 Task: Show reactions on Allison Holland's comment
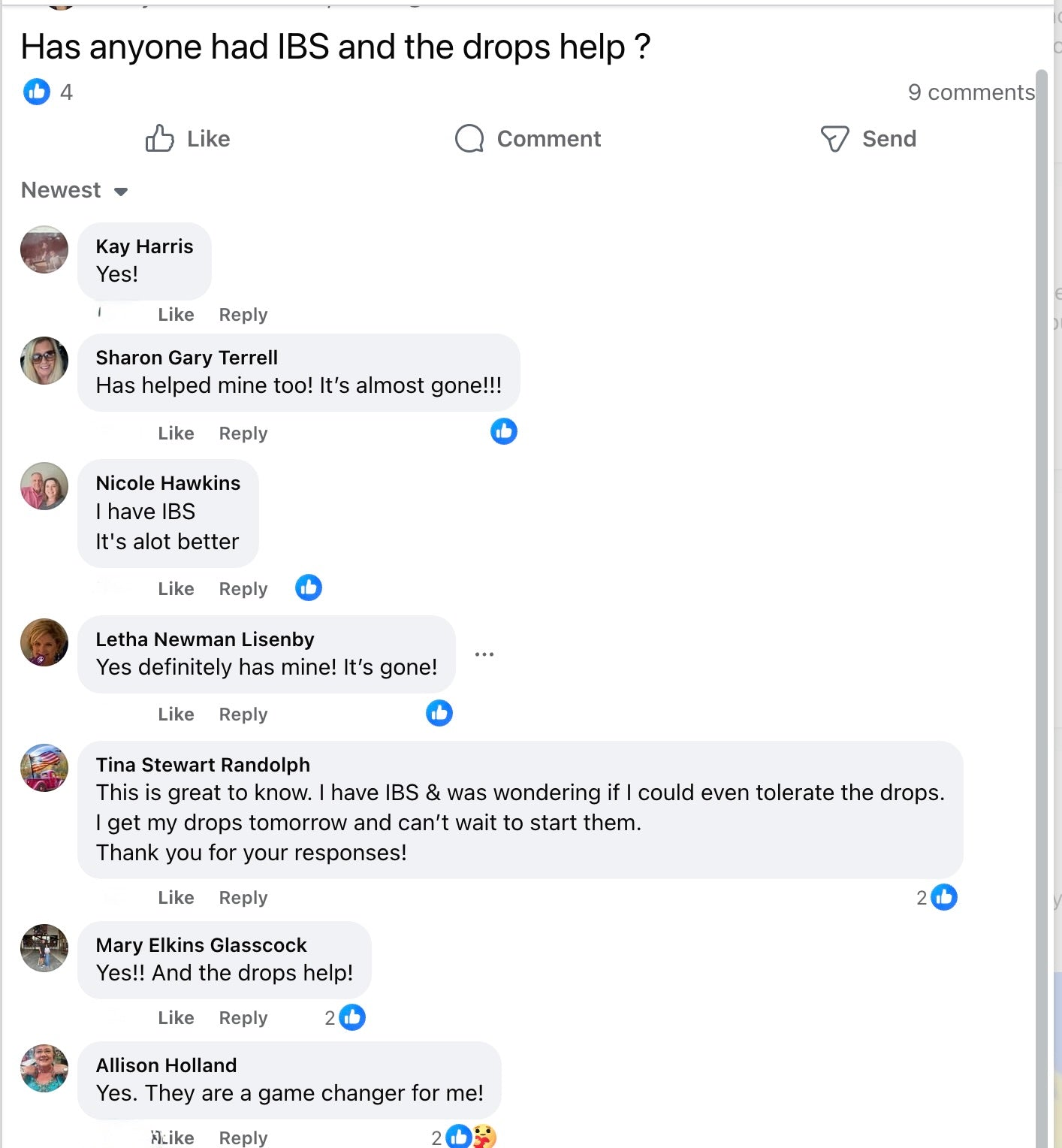tap(469, 1137)
